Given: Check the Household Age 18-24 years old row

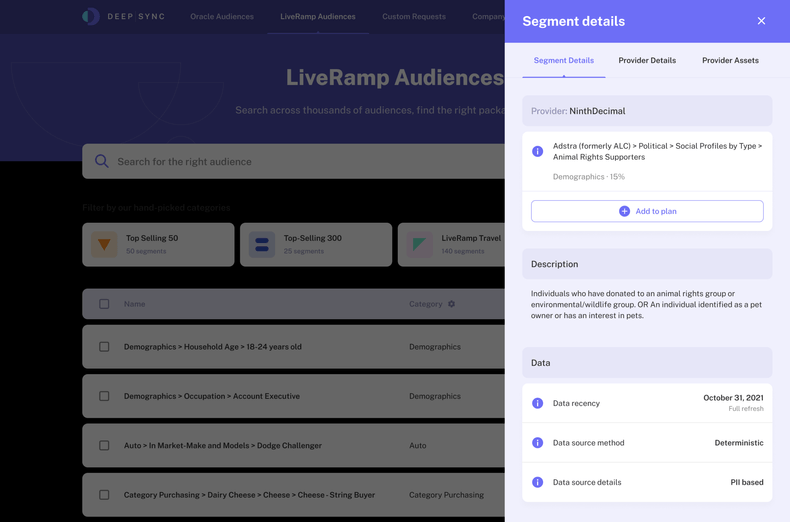Looking at the screenshot, I should click(x=104, y=347).
